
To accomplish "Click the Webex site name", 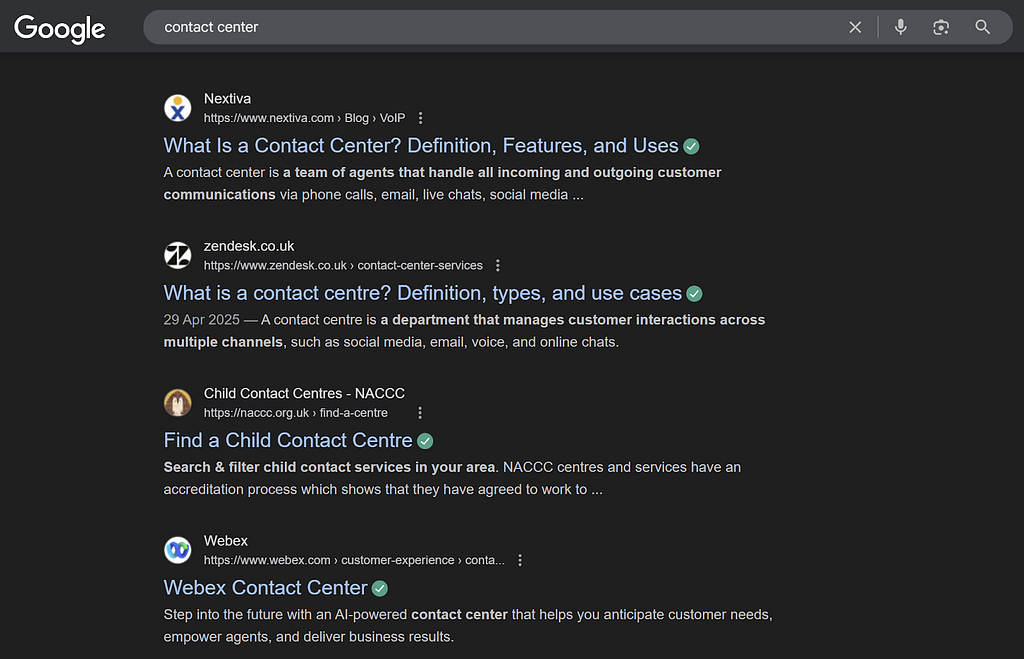I will click(226, 541).
